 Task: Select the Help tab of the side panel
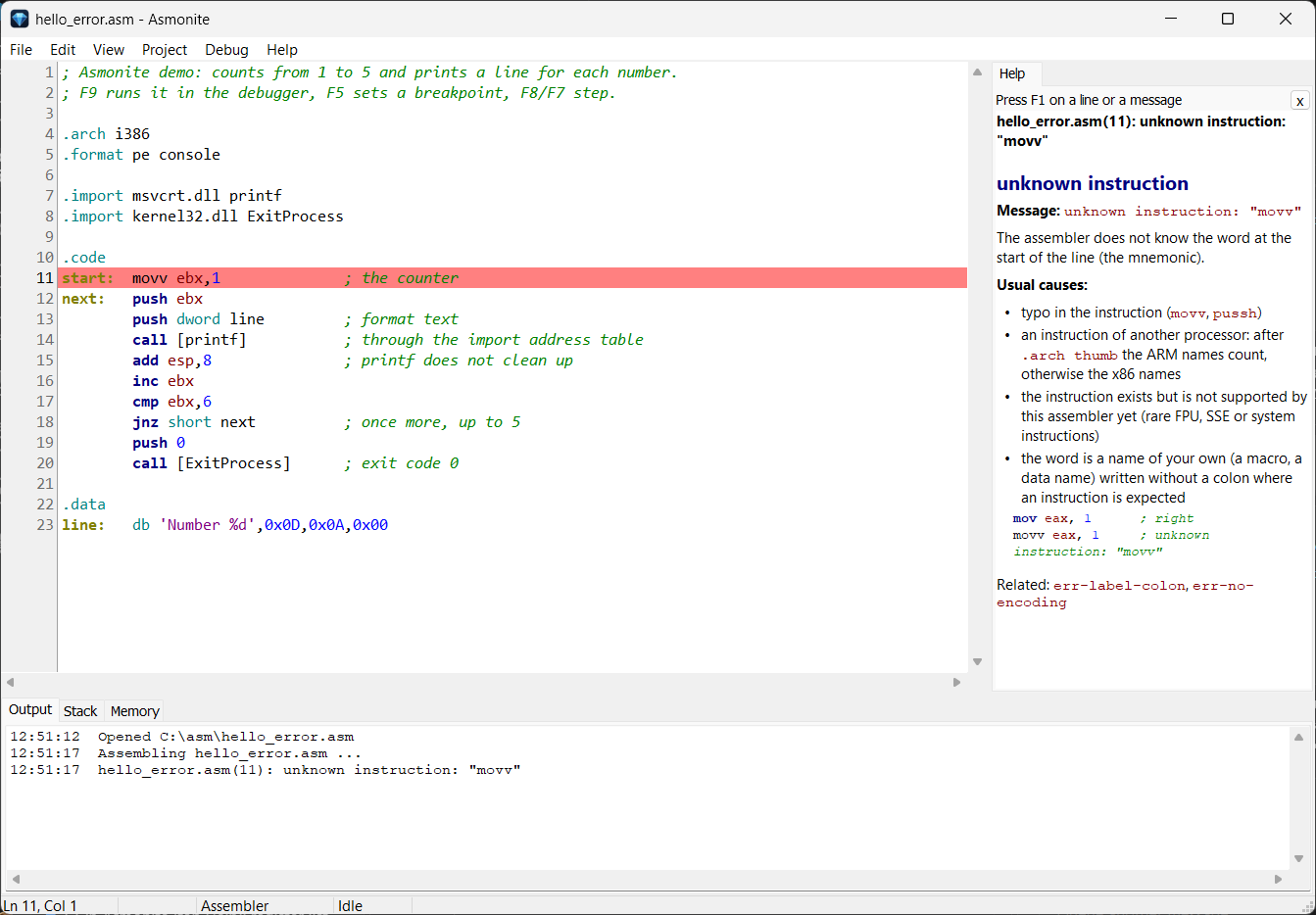[1012, 73]
